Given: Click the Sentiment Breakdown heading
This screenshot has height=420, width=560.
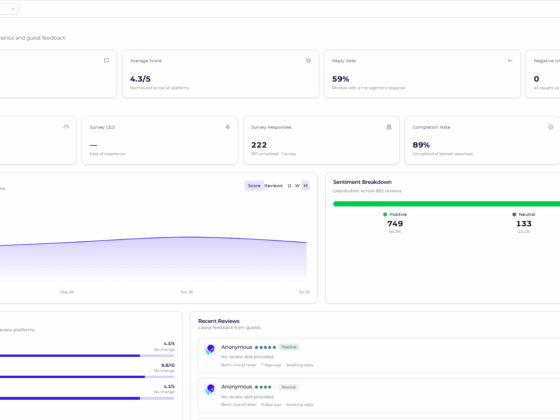Looking at the screenshot, I should [x=362, y=182].
